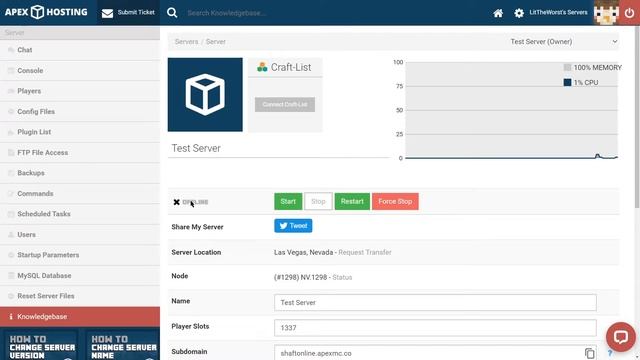Select Players in the sidebar
This screenshot has width=640, height=360.
click(x=80, y=91)
